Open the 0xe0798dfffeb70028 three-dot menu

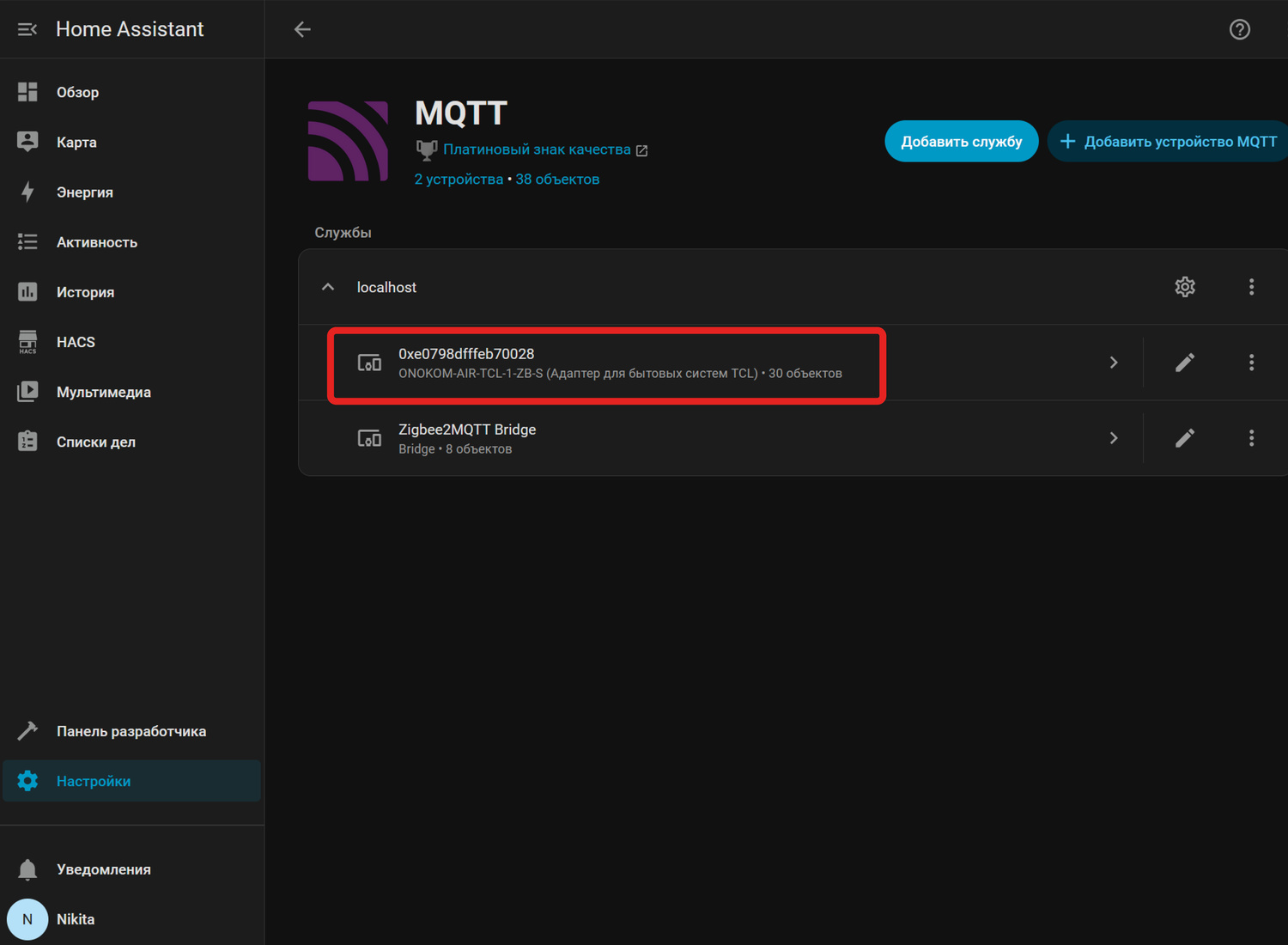tap(1251, 363)
